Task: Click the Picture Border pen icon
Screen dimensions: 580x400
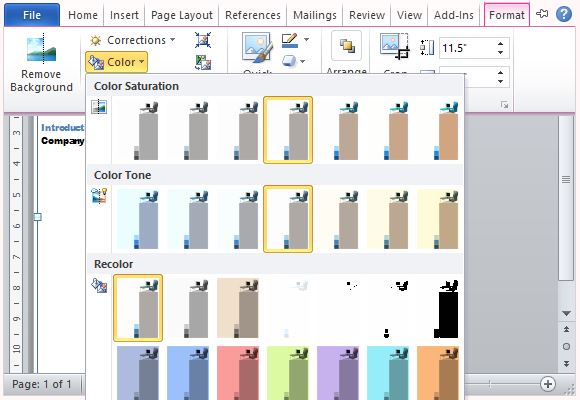Action: (289, 40)
